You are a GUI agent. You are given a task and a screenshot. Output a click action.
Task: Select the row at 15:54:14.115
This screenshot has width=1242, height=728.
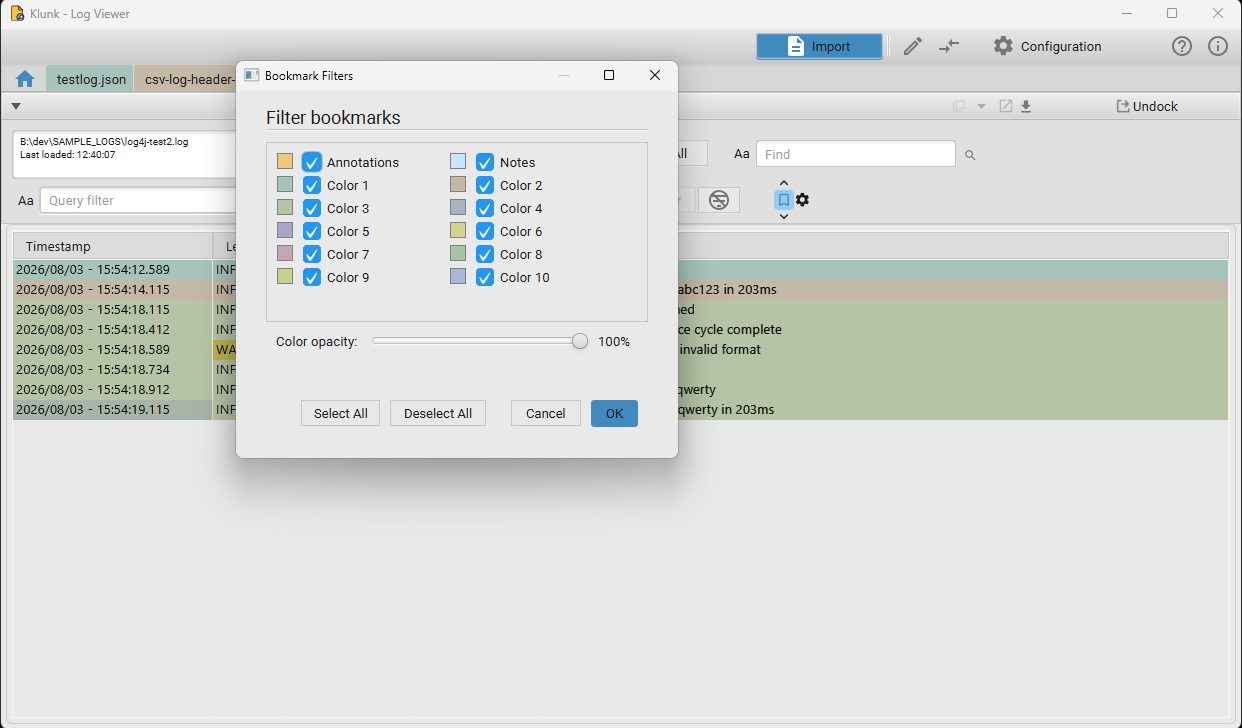tap(620, 289)
